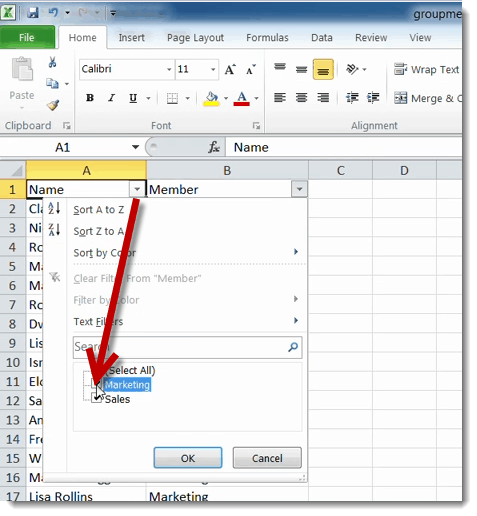Choose Sort A to Z

(x=99, y=210)
